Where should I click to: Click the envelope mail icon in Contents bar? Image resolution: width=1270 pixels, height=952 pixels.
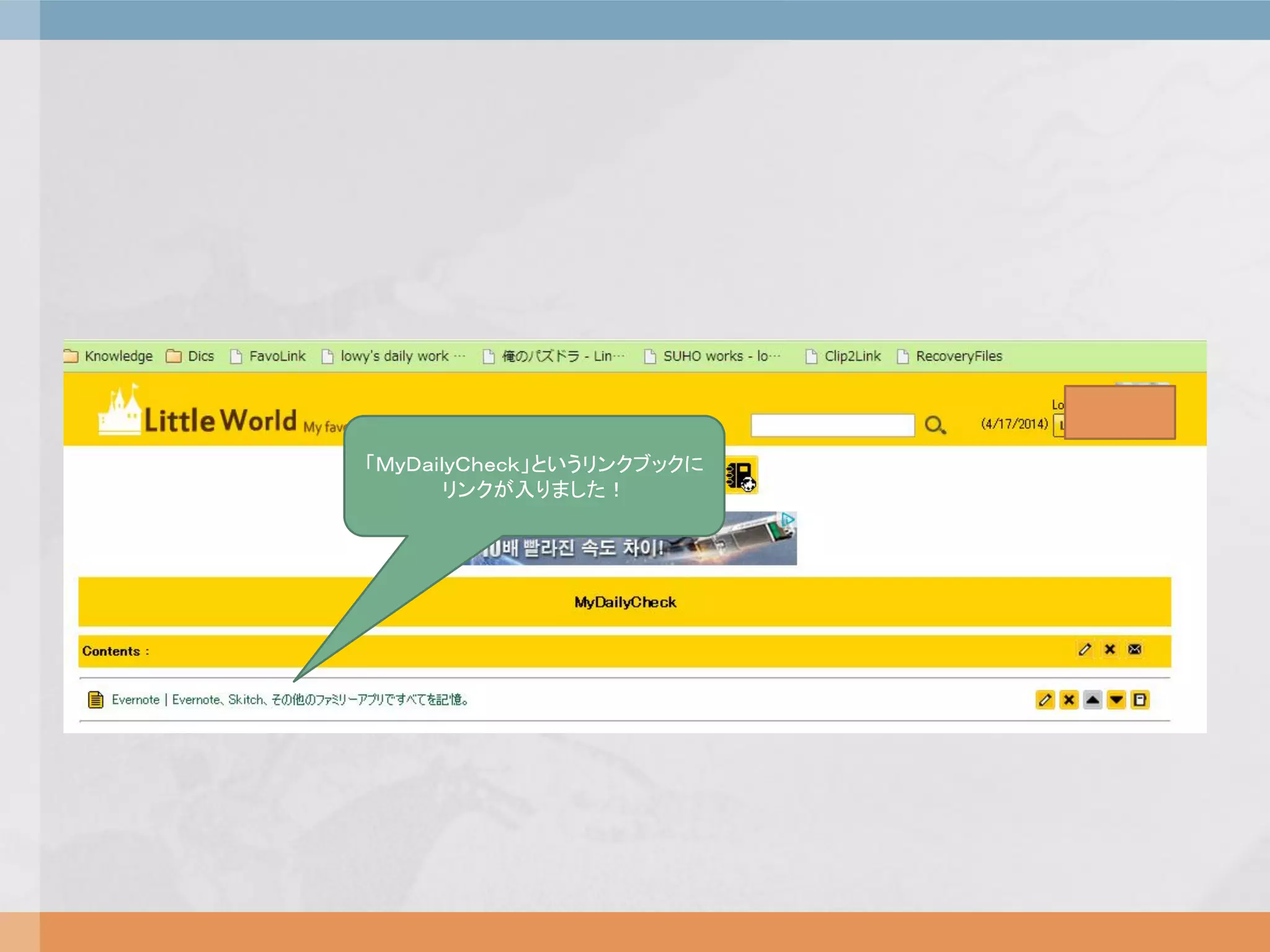[1135, 650]
